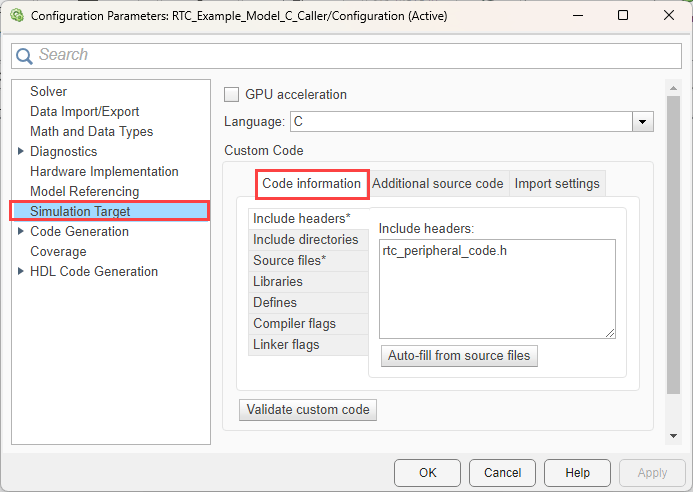Select the Code information tab
Image resolution: width=693 pixels, height=492 pixels.
[x=311, y=184]
